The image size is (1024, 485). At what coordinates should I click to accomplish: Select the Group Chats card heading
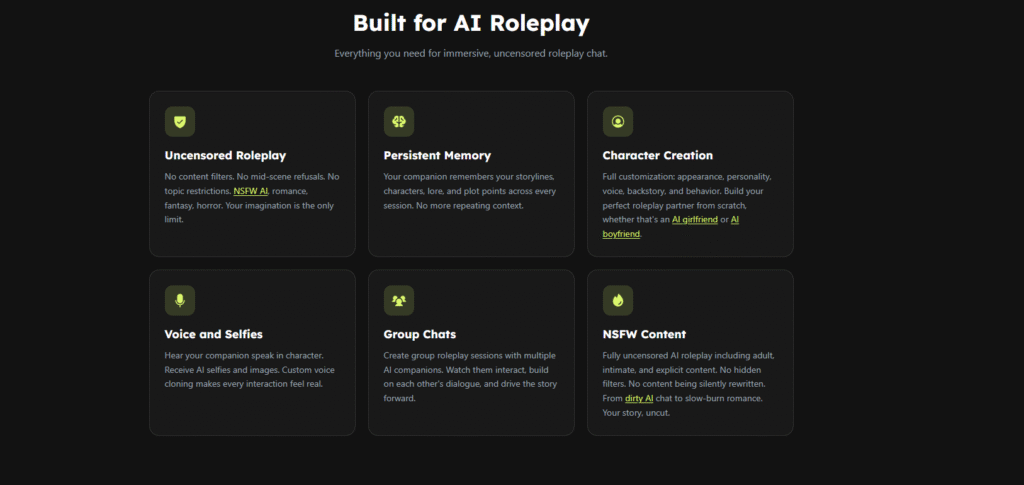(x=420, y=334)
